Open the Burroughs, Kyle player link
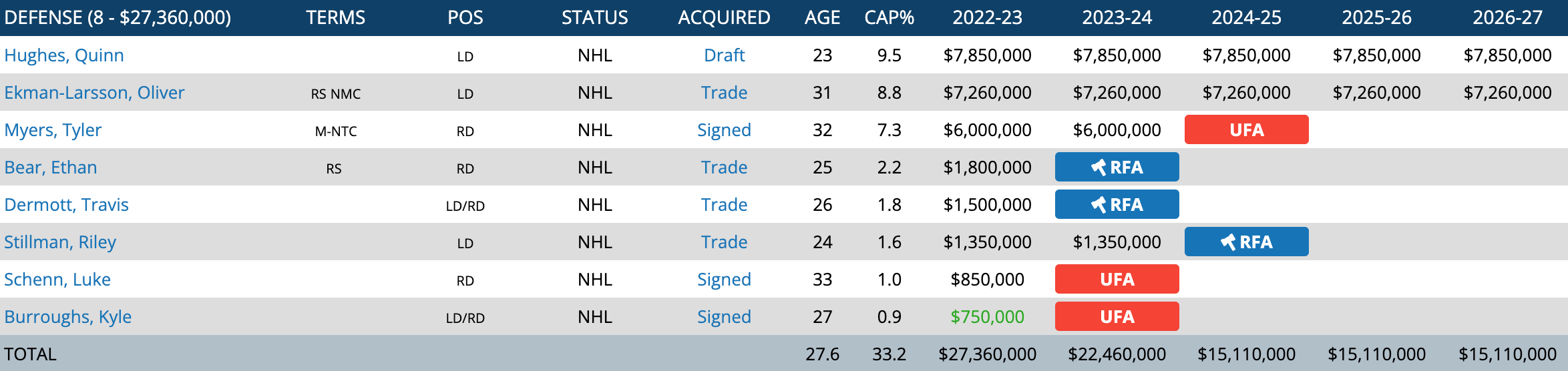The width and height of the screenshot is (1568, 371). [x=67, y=317]
